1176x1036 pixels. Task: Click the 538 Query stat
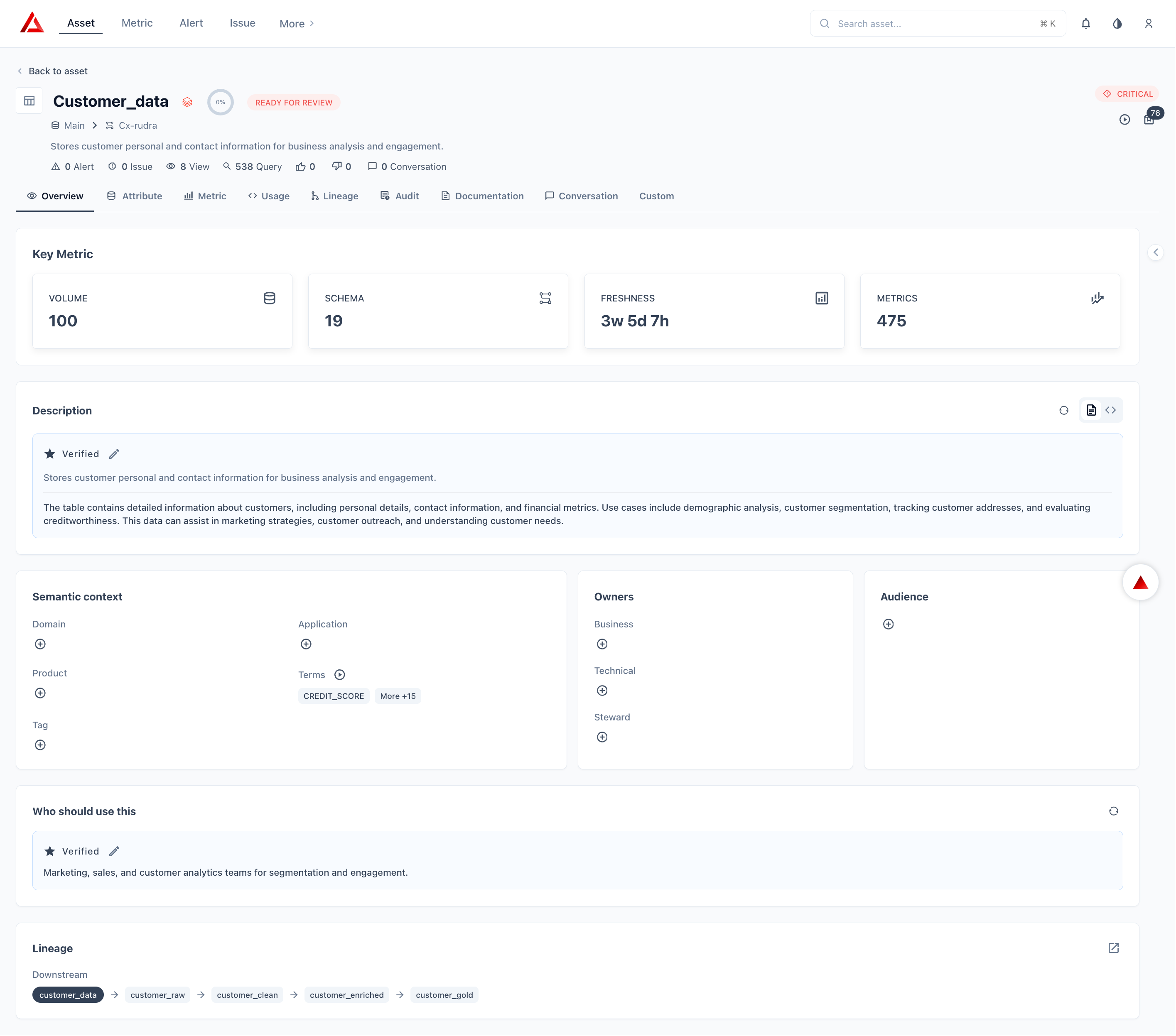coord(253,167)
